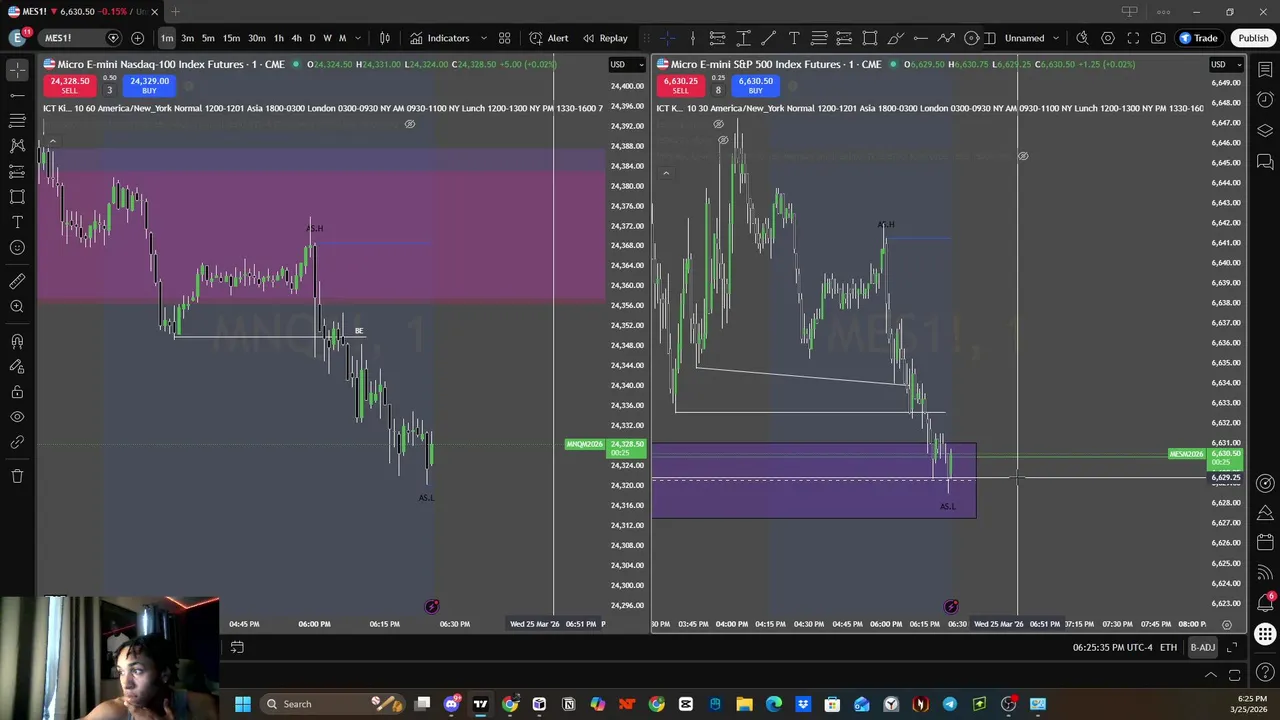The width and height of the screenshot is (1280, 720).
Task: Toggle ETH extended trading hours session
Action: [x=1168, y=647]
